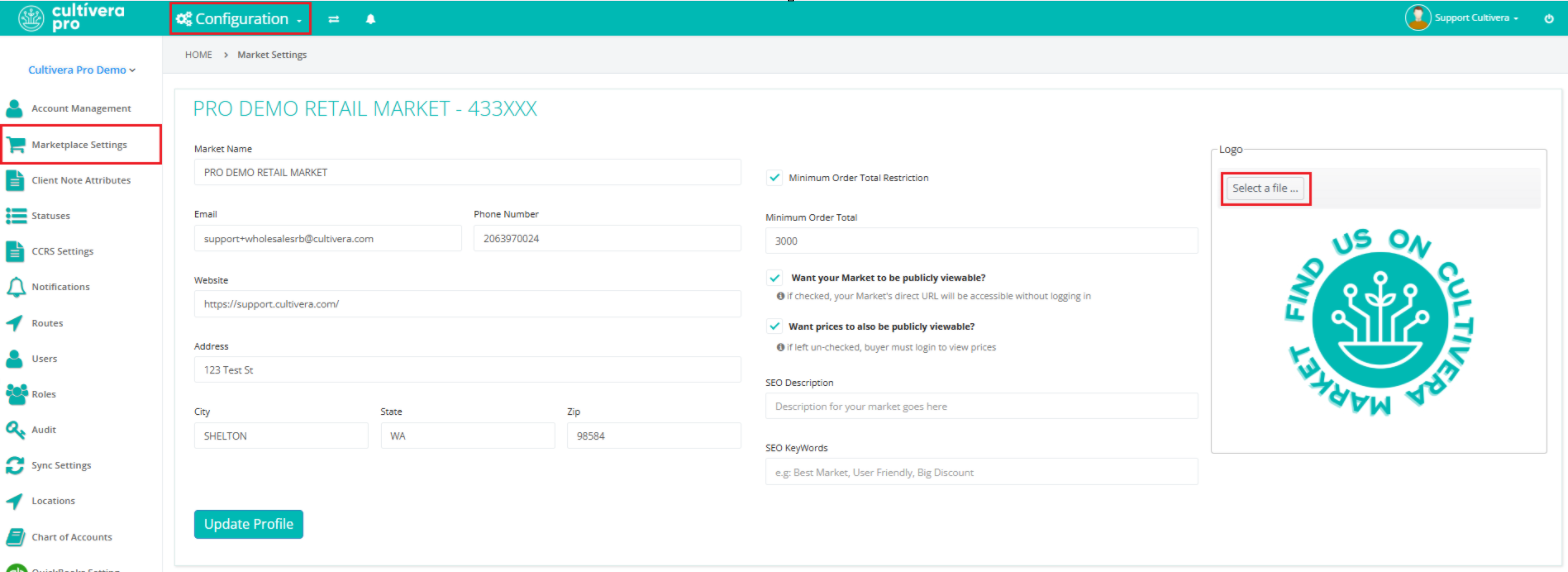Click the HOME breadcrumb link
The height and width of the screenshot is (572, 1568).
[x=198, y=55]
